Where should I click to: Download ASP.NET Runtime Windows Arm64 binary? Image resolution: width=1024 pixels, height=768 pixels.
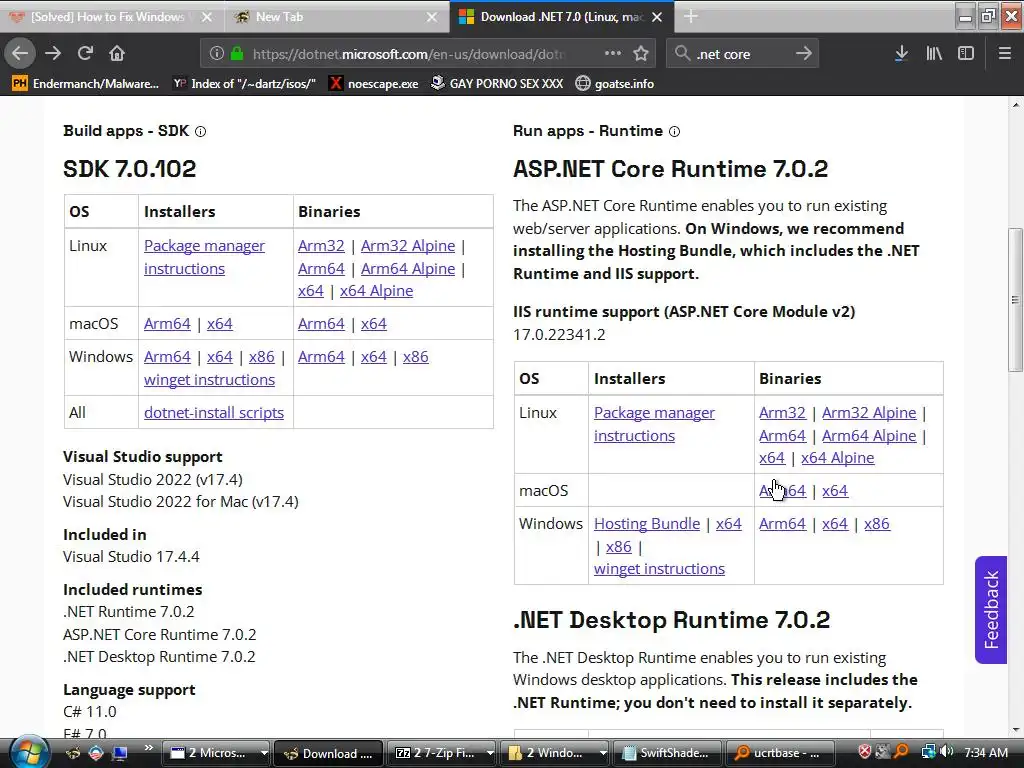tap(782, 524)
